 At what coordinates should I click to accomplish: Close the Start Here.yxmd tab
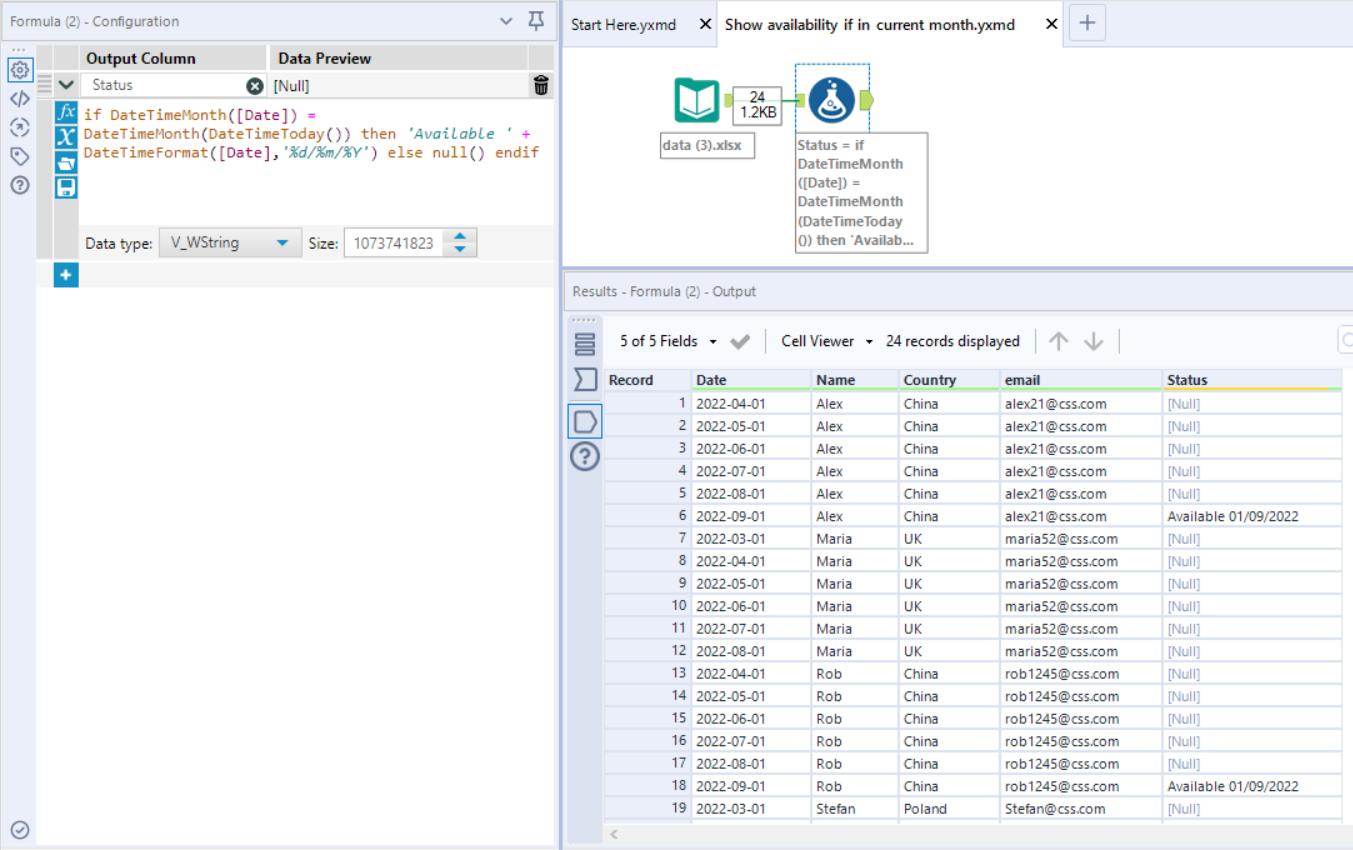pyautogui.click(x=704, y=24)
